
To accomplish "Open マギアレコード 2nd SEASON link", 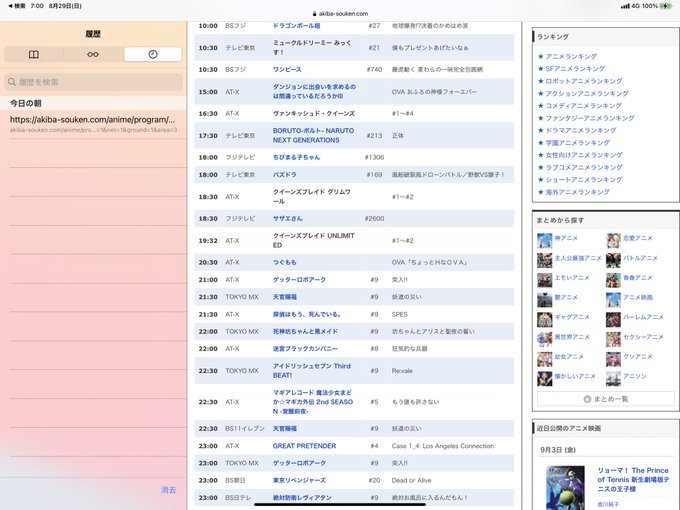I will 313,402.
